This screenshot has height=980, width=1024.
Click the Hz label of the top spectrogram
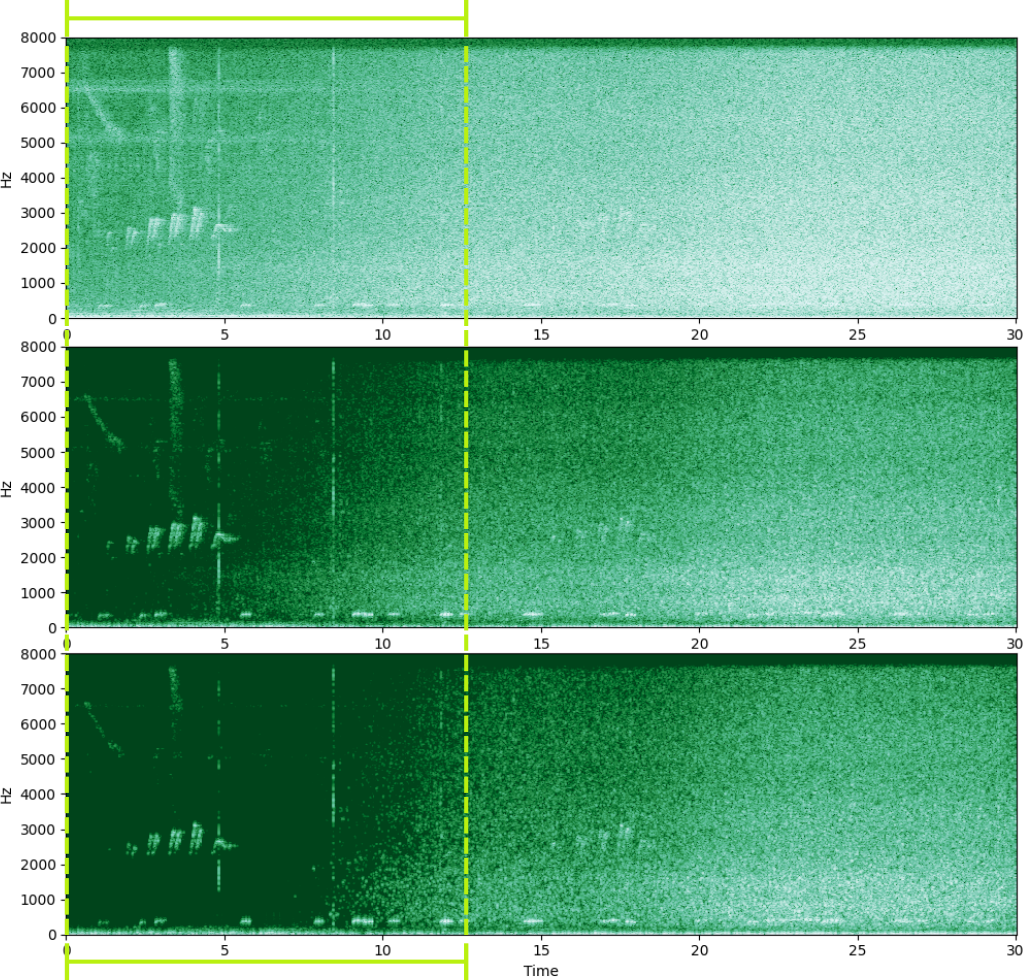click(7, 180)
